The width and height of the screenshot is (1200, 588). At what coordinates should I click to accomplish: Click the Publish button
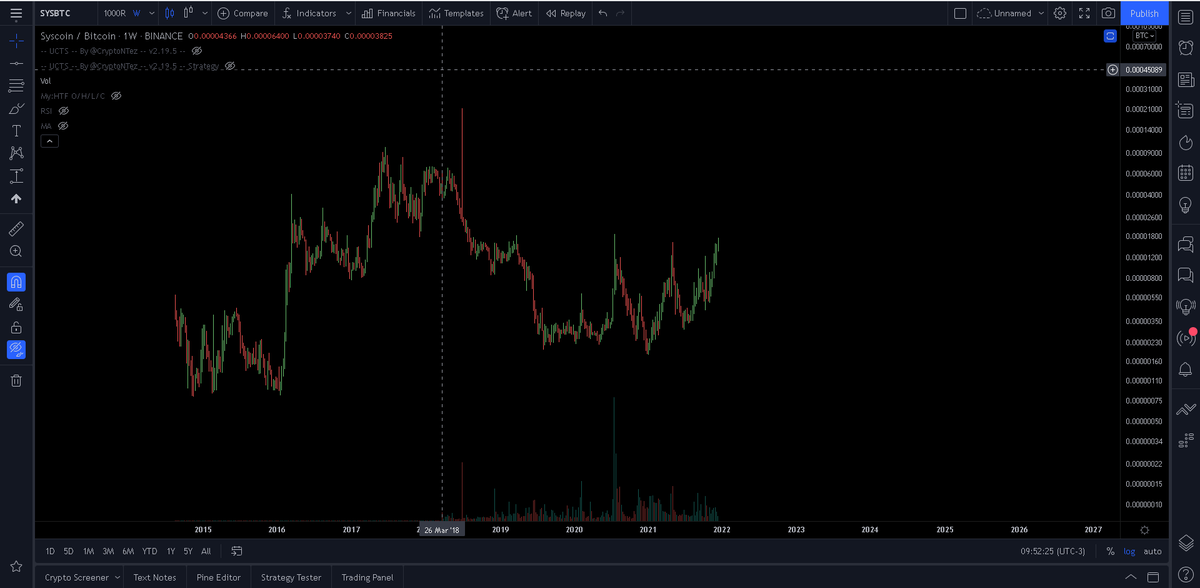pos(1144,13)
